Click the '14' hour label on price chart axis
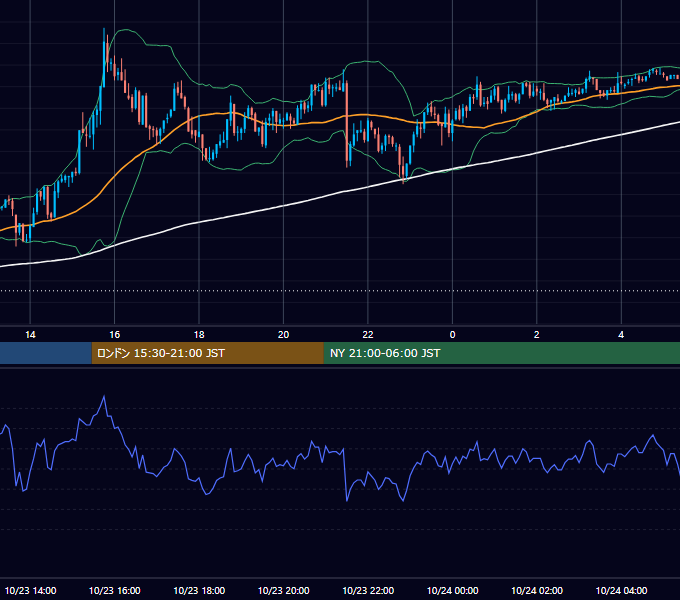The image size is (680, 600). 30,335
